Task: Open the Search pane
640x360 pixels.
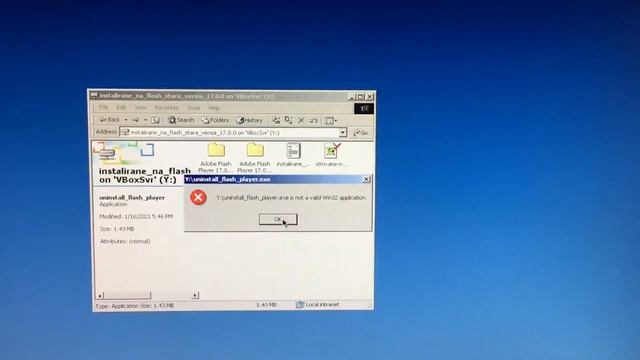Action: 181,120
